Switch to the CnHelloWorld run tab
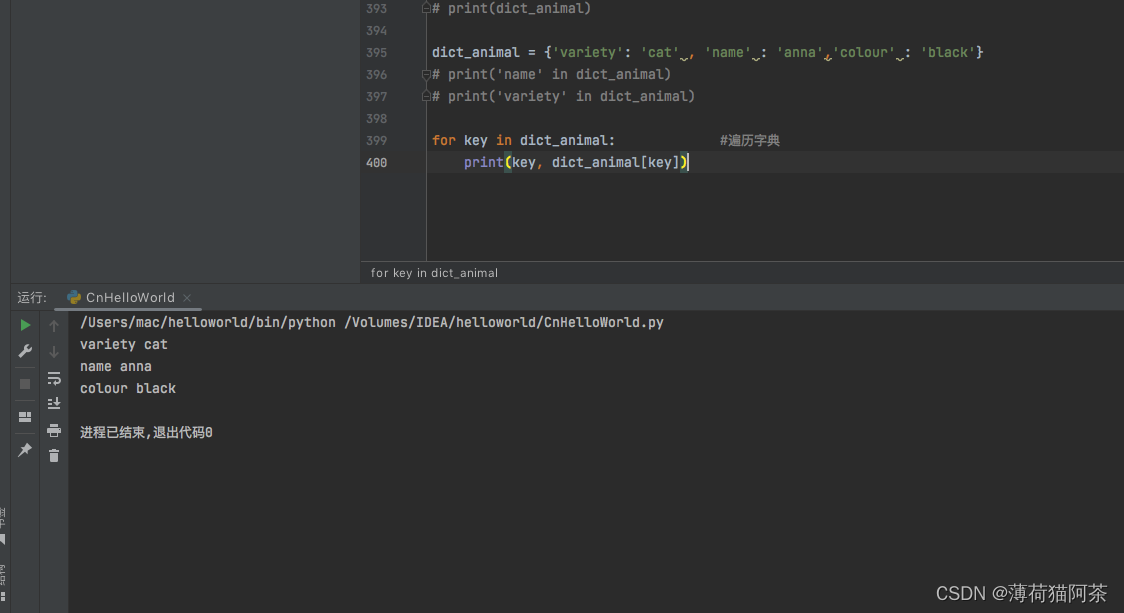Screen dimensions: 1124x613 click(130, 297)
